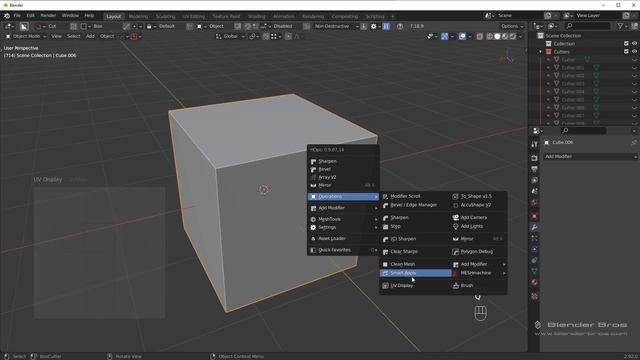This screenshot has height=360, width=640.
Task: Choose Modifier Scroll in Operations submenu
Action: pyautogui.click(x=416, y=196)
